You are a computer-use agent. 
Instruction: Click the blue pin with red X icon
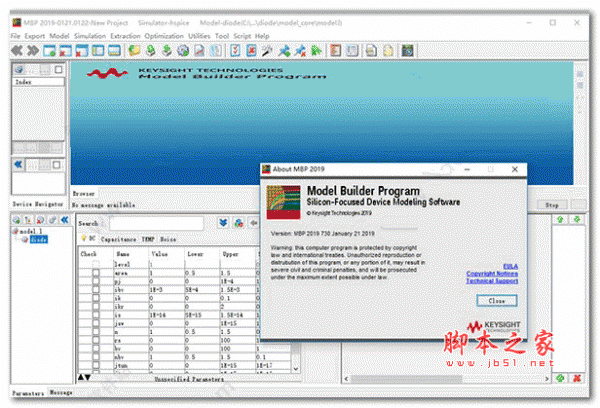(x=300, y=51)
